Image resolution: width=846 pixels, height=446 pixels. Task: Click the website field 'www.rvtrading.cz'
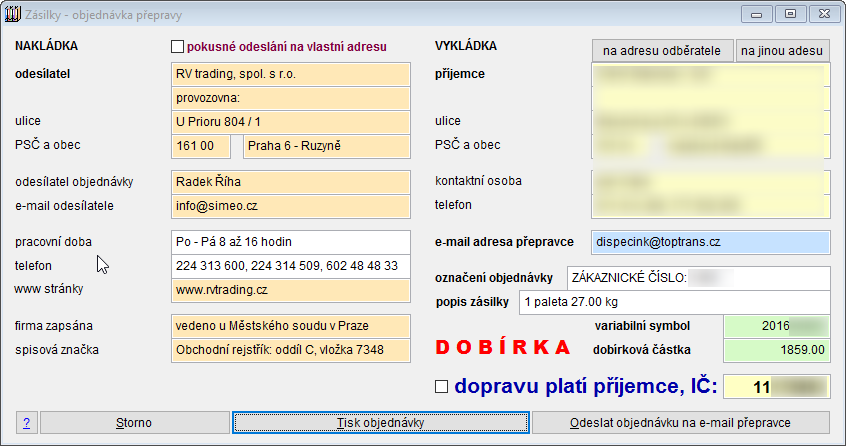click(289, 290)
